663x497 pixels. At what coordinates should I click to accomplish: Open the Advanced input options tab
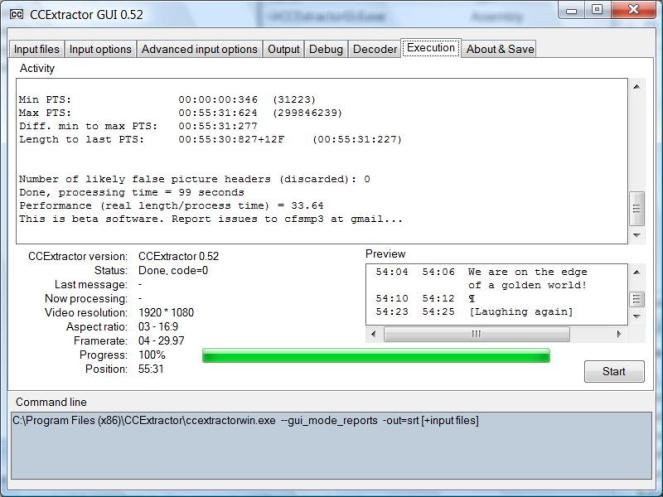point(199,49)
